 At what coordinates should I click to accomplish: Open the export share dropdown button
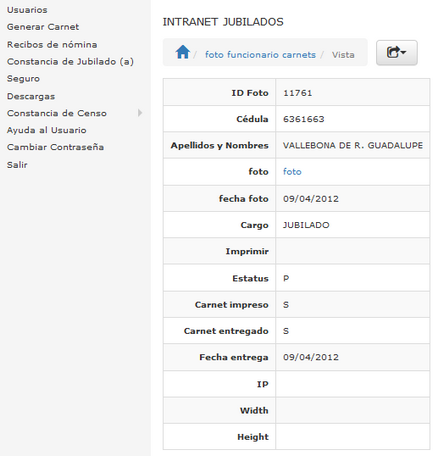[397, 53]
